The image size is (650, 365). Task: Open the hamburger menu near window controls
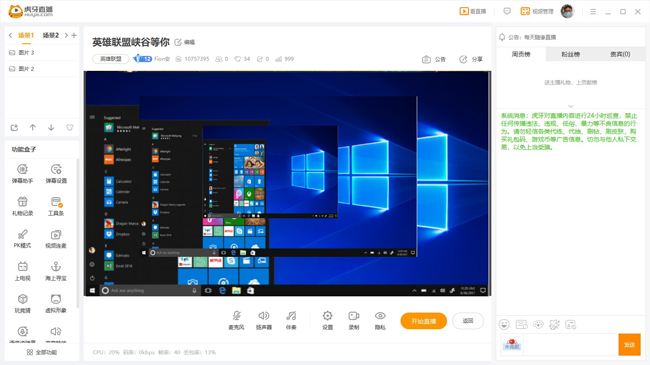[x=593, y=12]
